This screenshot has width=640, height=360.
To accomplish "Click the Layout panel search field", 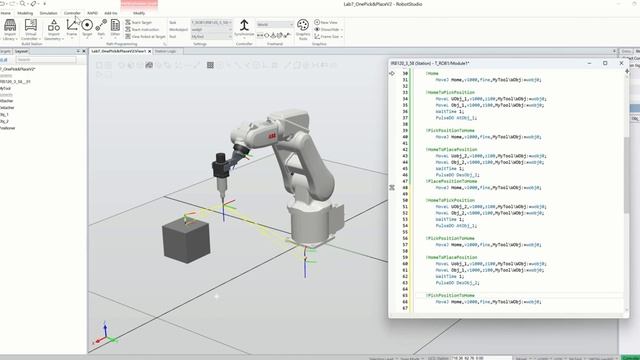I will coord(46,60).
